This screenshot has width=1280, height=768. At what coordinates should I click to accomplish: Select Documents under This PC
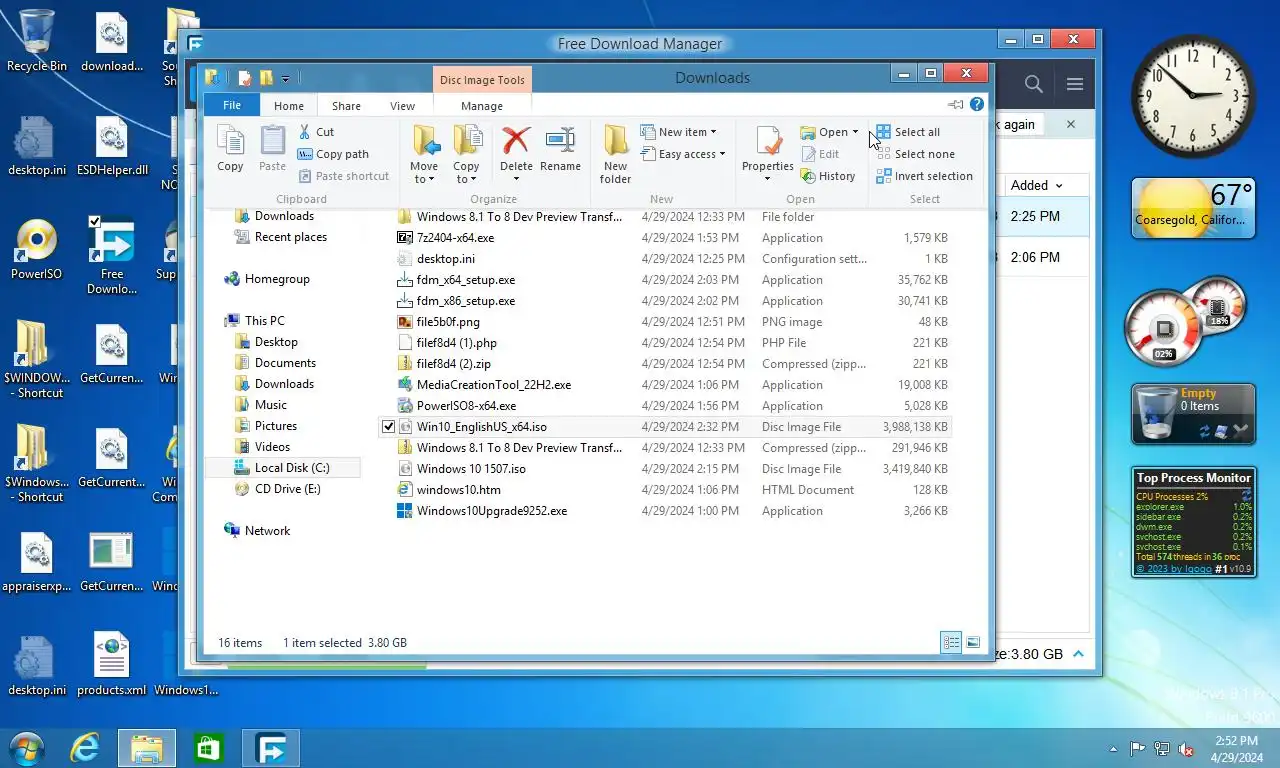[276, 363]
